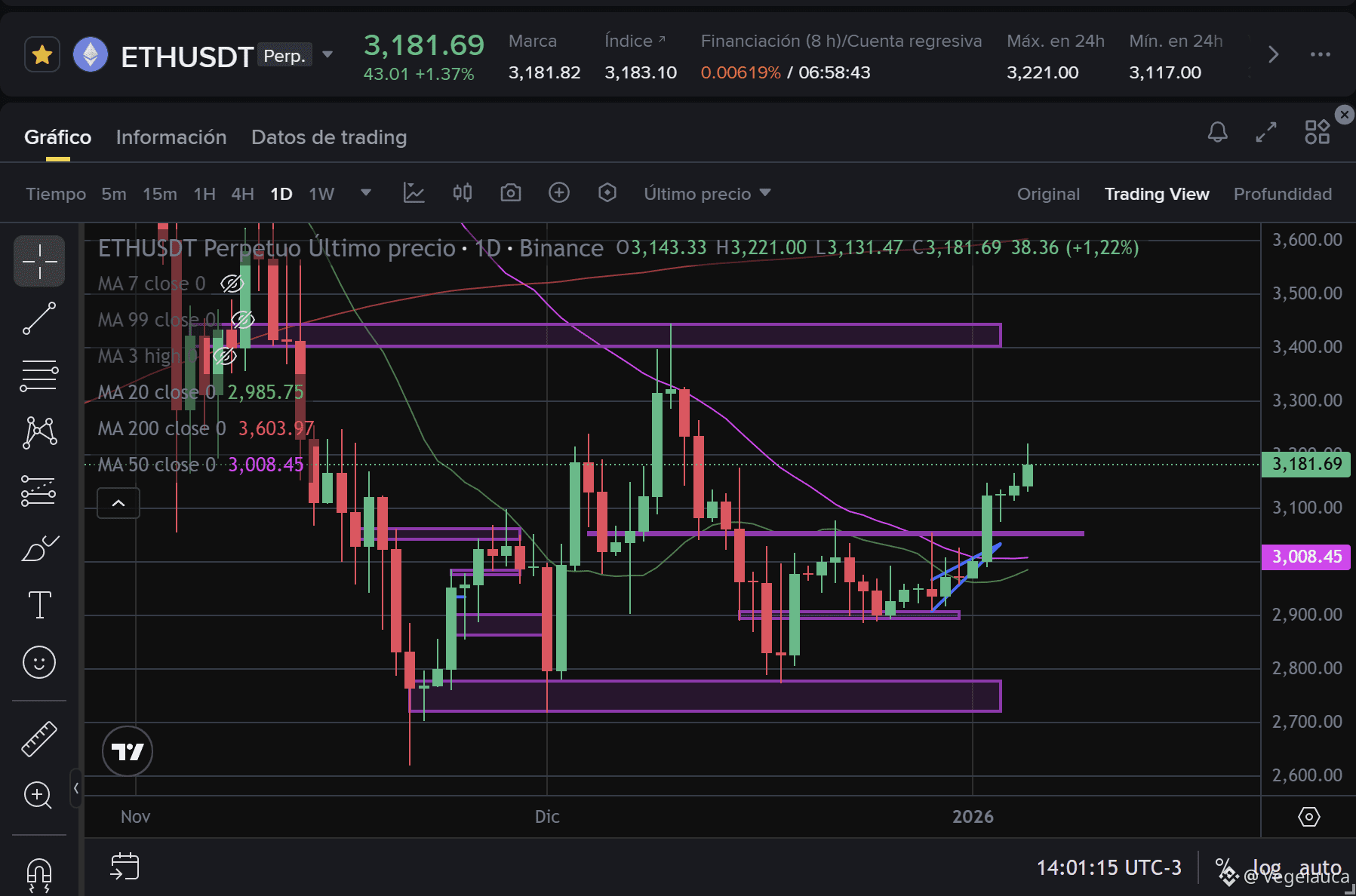Screen dimensions: 1356x896
Task: Open the Datos de trading tab
Action: (x=329, y=137)
